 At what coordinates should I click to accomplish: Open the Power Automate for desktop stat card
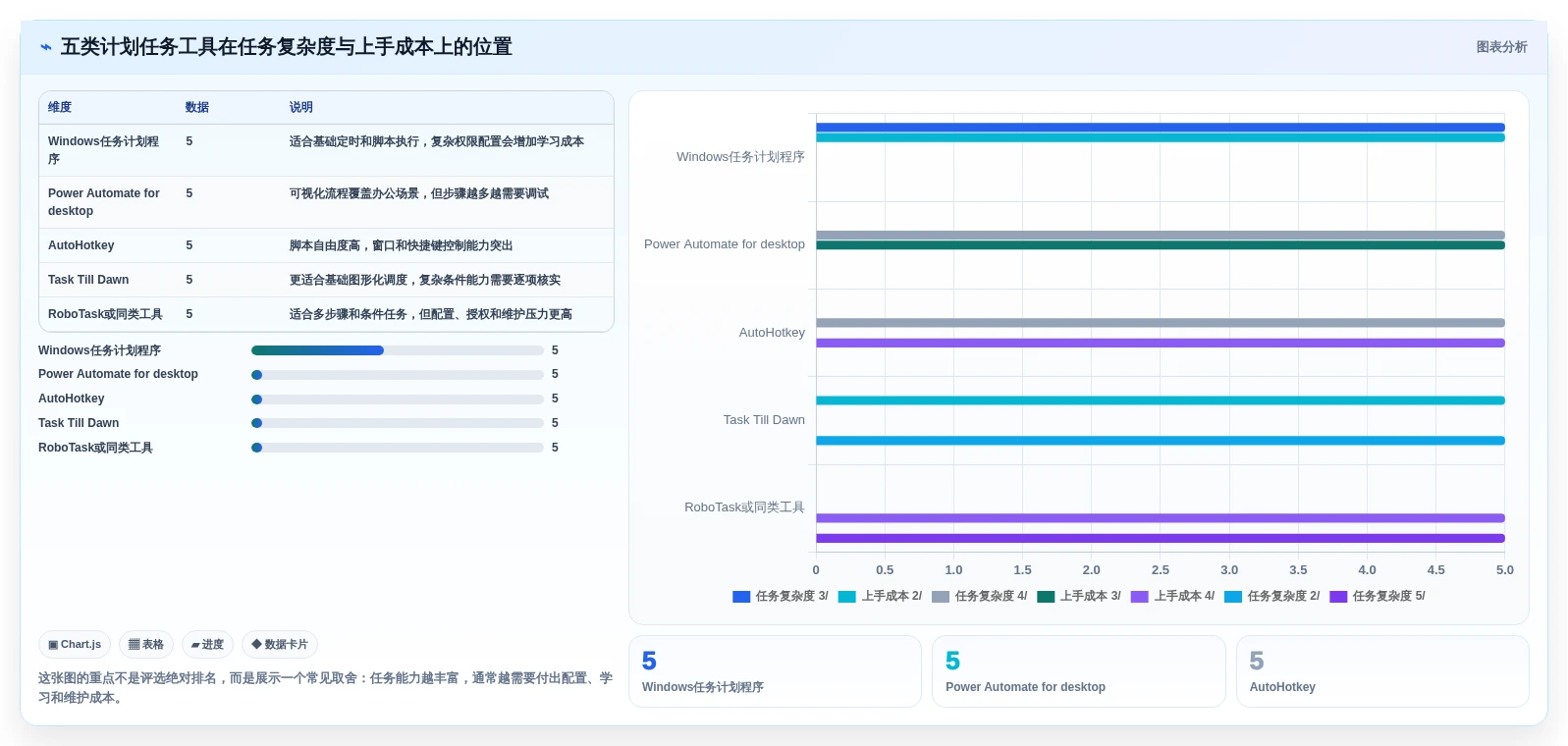coord(1078,671)
